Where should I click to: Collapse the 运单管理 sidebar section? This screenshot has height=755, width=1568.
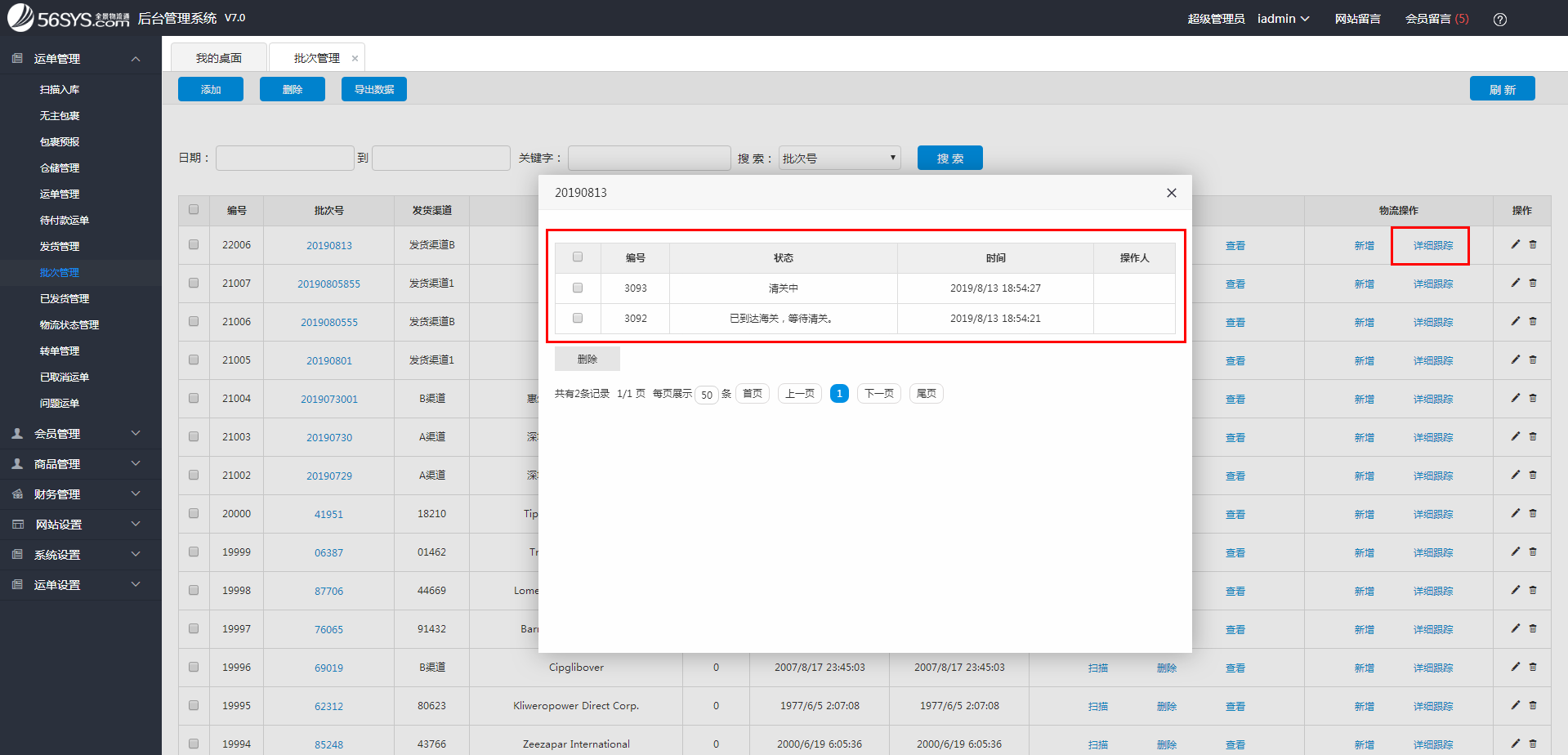point(135,58)
